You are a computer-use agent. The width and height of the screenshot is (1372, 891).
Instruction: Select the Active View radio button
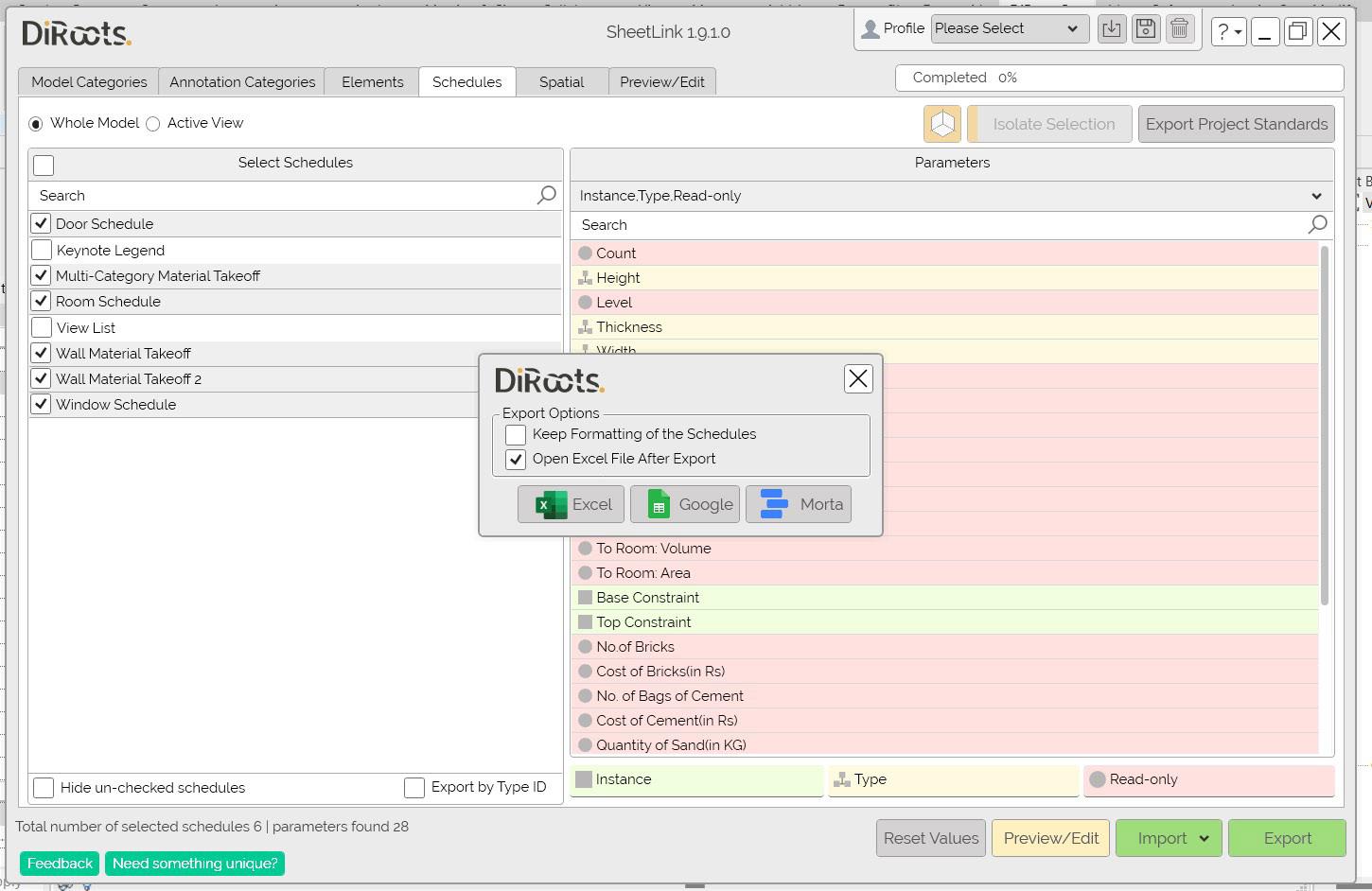[x=153, y=124]
